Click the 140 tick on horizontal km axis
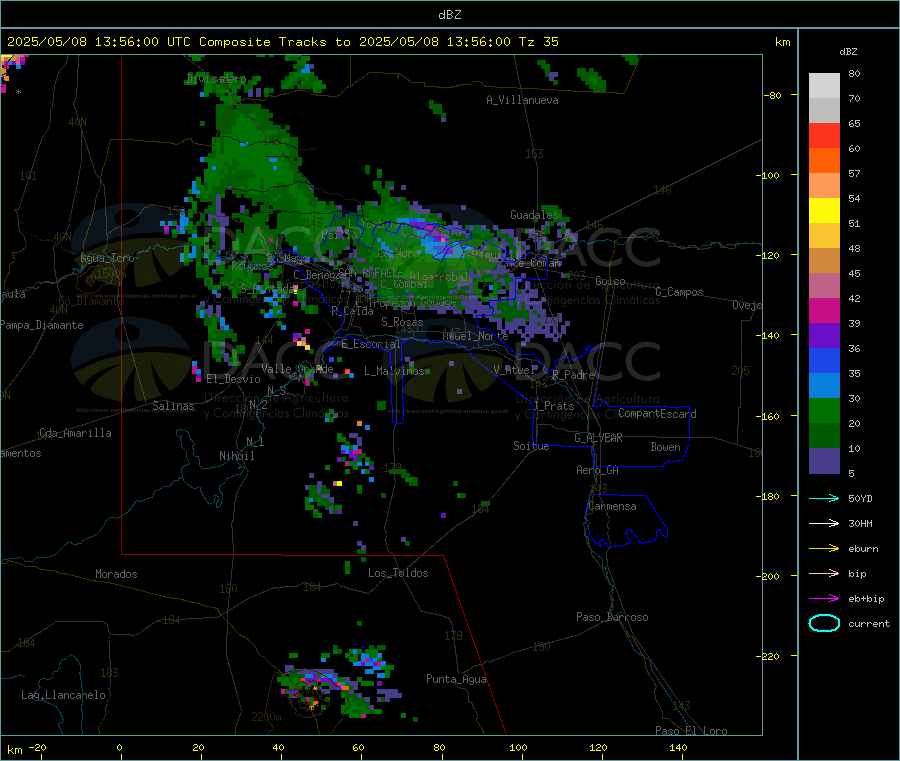Viewport: 900px width, 761px height. (678, 747)
